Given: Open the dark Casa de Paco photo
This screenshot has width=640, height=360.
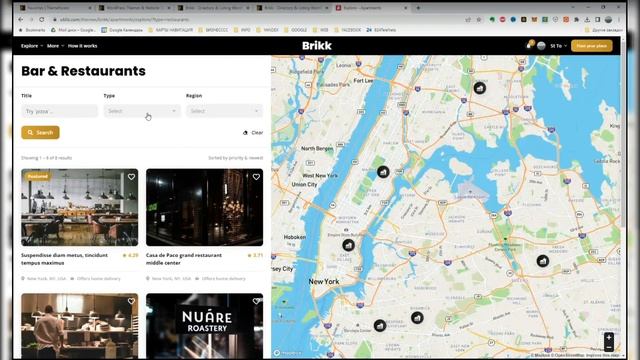Looking at the screenshot, I should pos(204,207).
